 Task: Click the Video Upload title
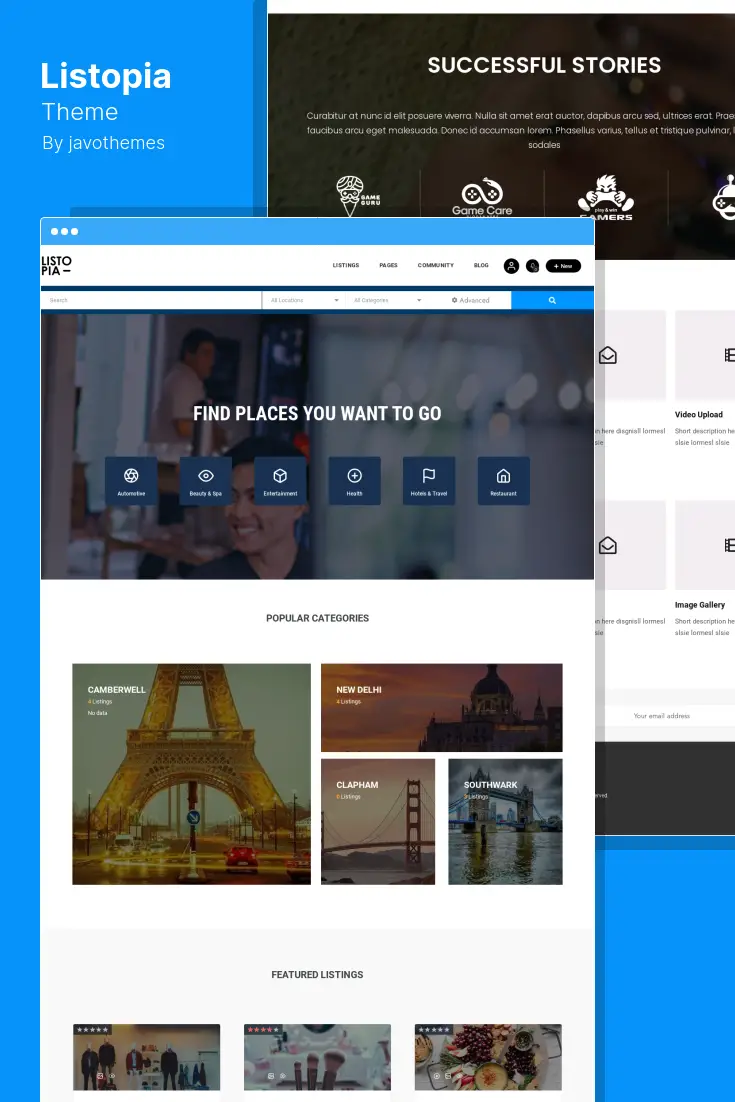pos(698,415)
